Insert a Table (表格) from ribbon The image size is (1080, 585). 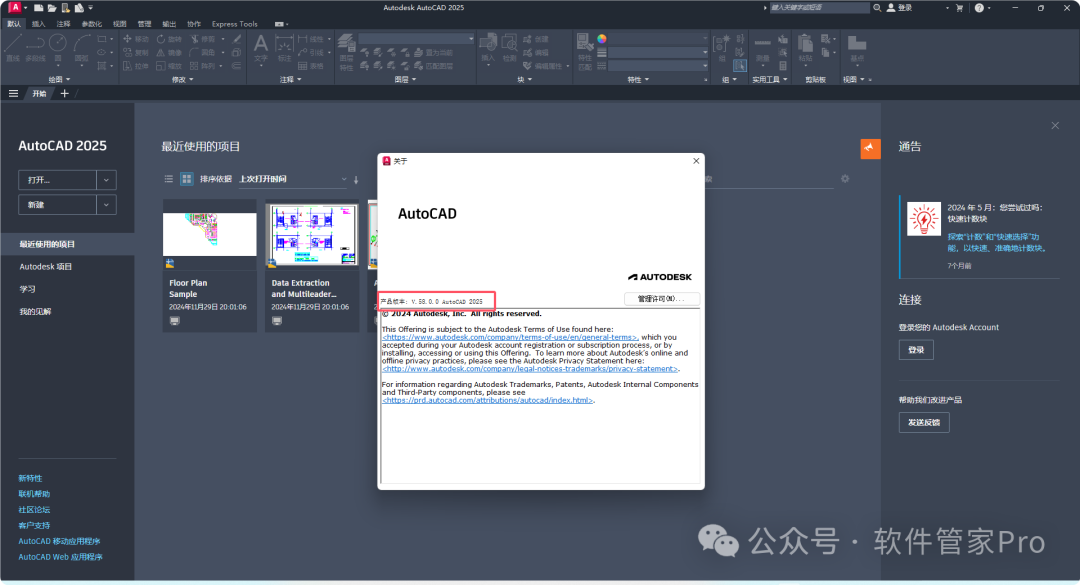[x=311, y=66]
